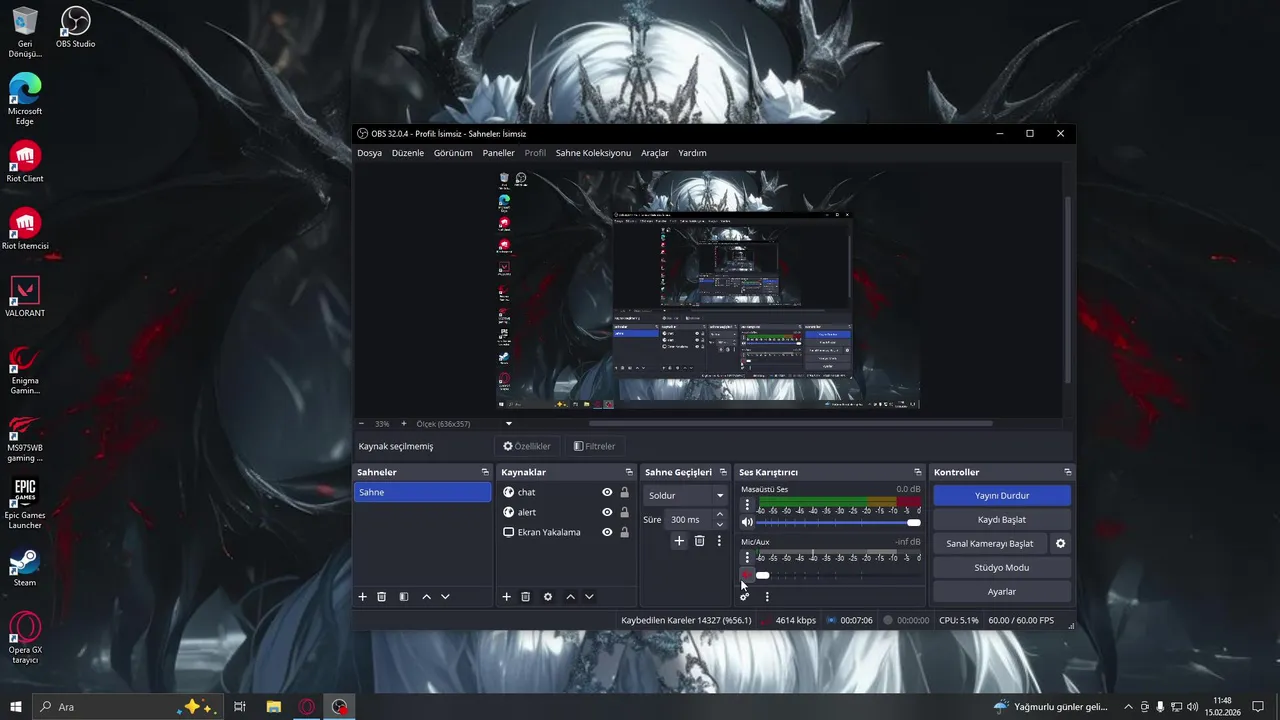Viewport: 1280px width, 720px height.
Task: Select the Ekran Yakalama source row
Action: click(x=567, y=532)
